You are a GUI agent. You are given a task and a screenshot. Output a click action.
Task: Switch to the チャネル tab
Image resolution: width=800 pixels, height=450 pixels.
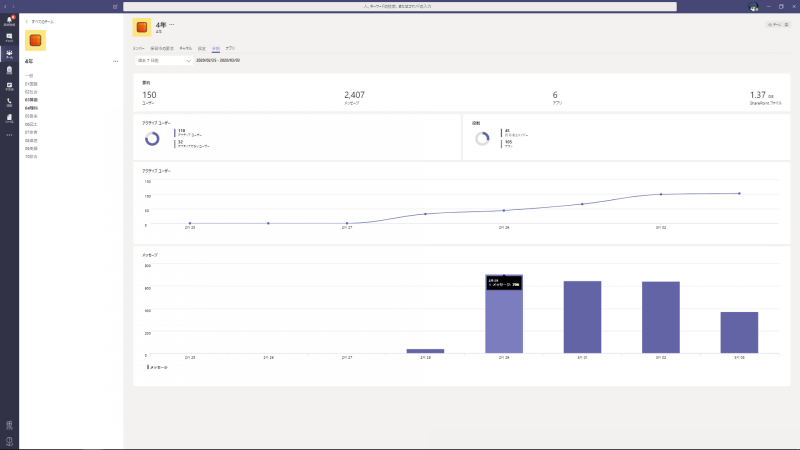[x=185, y=48]
